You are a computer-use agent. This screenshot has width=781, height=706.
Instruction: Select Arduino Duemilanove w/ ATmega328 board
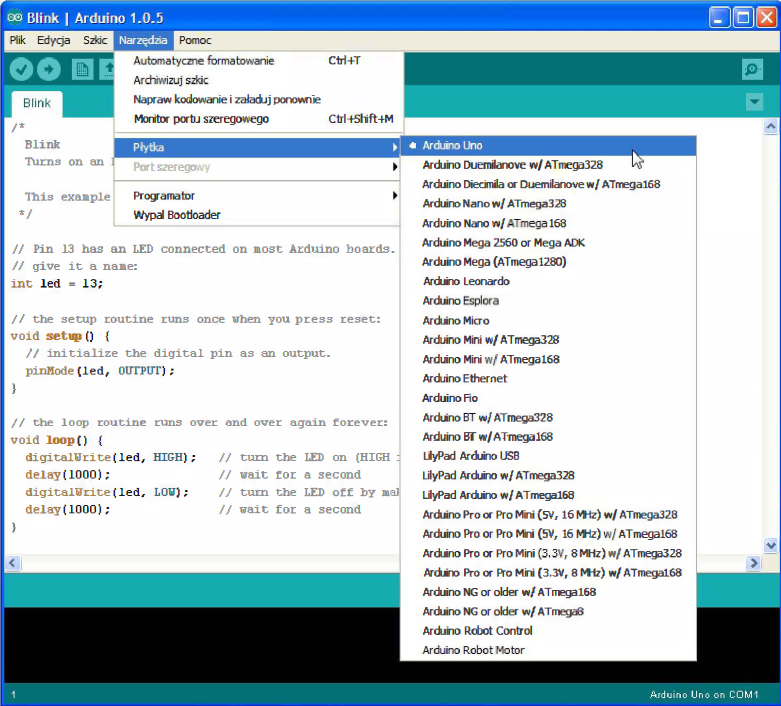(x=548, y=165)
